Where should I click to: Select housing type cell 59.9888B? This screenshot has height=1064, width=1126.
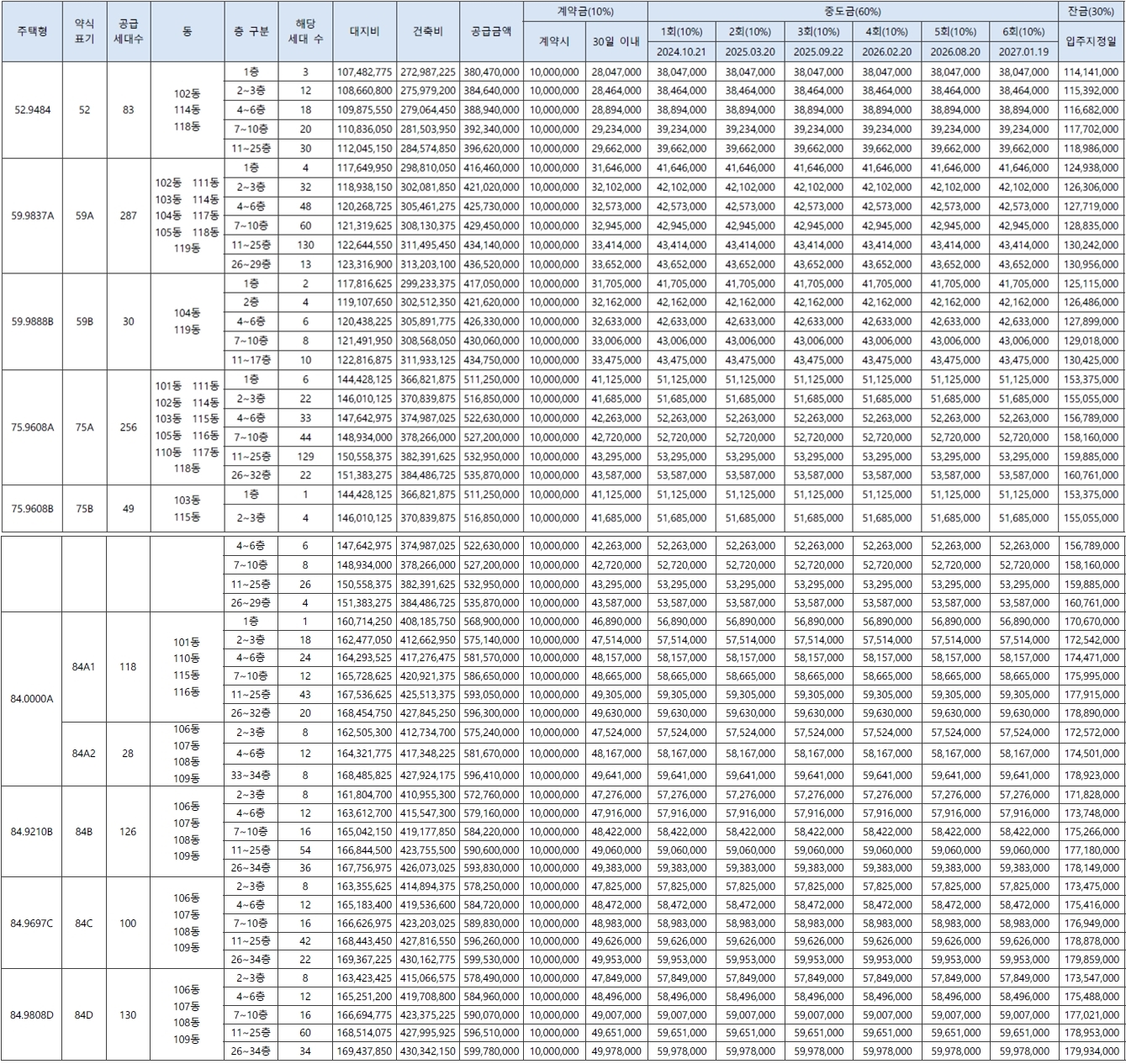pyautogui.click(x=32, y=321)
